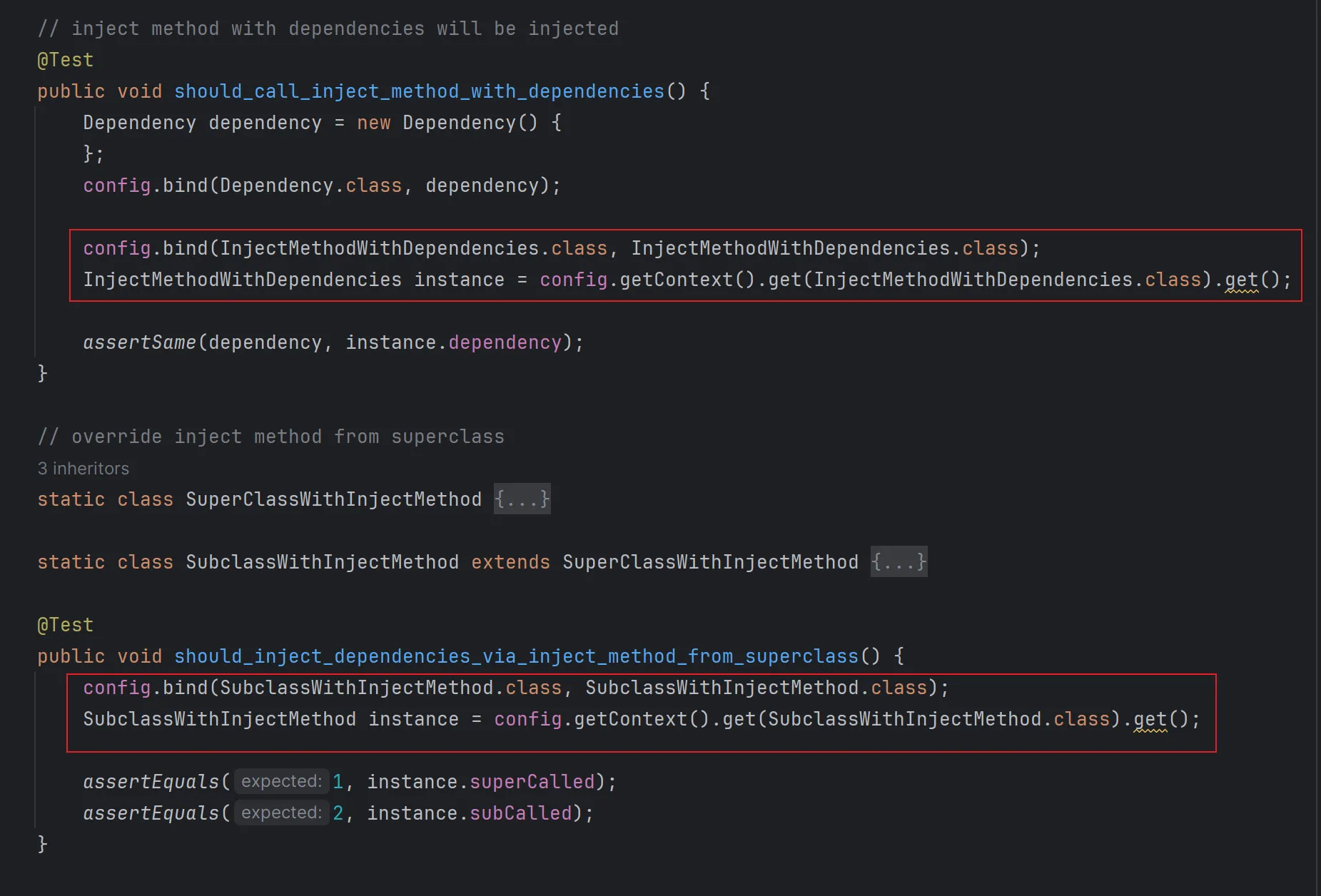Click the 'extends' keyword in subclass declaration
The image size is (1321, 896).
point(510,562)
